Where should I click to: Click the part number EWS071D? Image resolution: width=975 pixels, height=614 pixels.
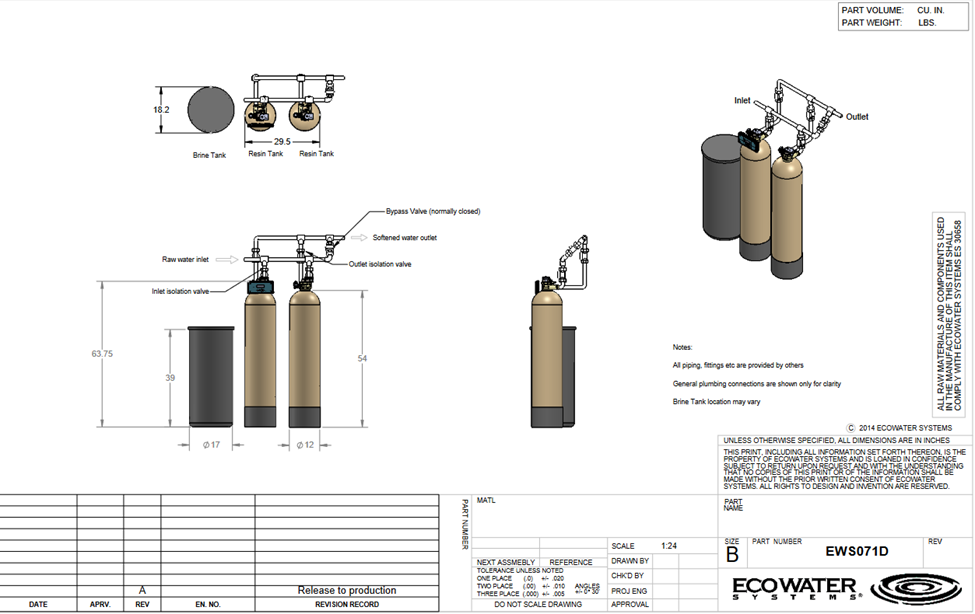(856, 551)
